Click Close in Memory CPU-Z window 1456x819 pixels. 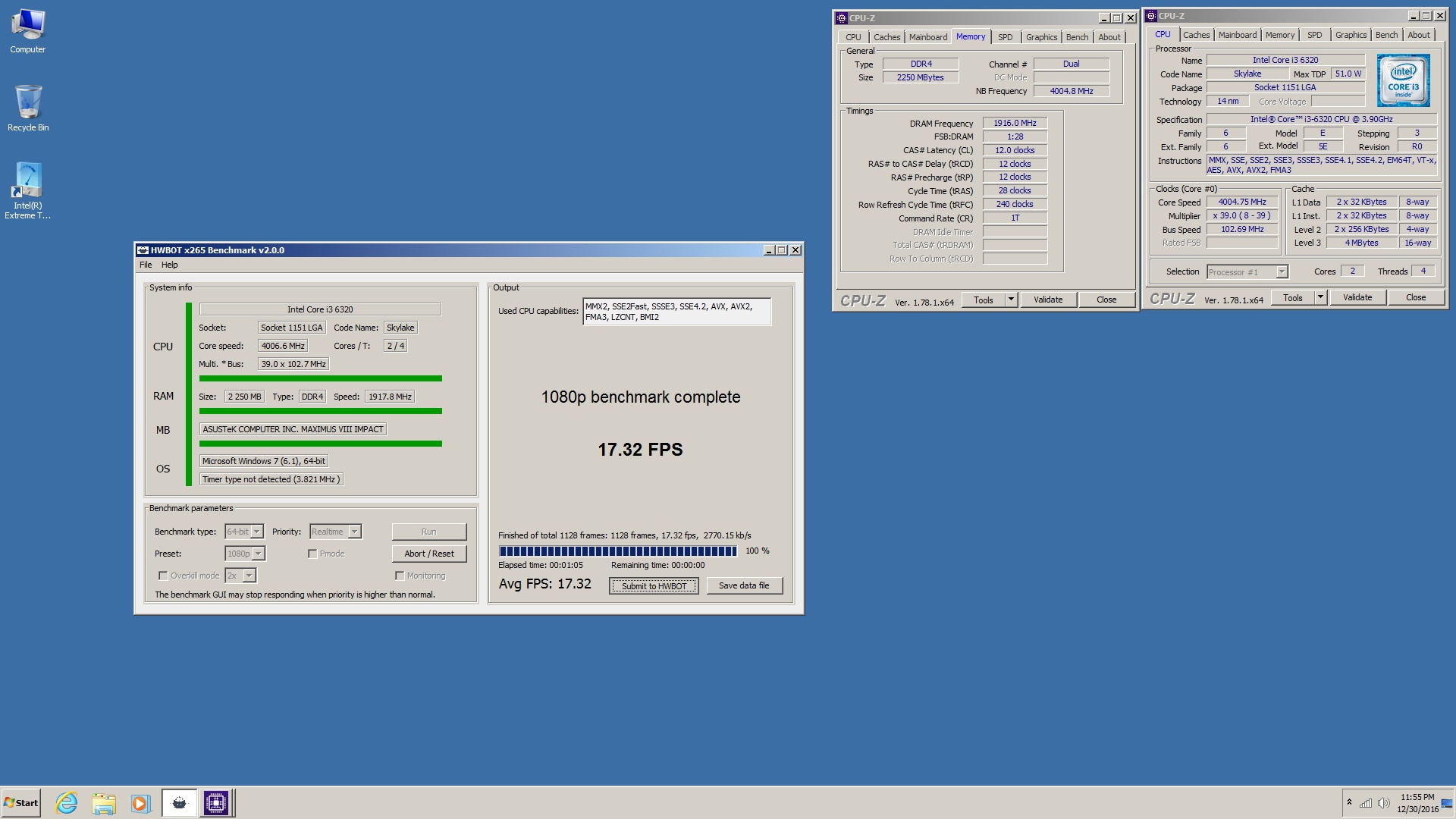coord(1106,300)
